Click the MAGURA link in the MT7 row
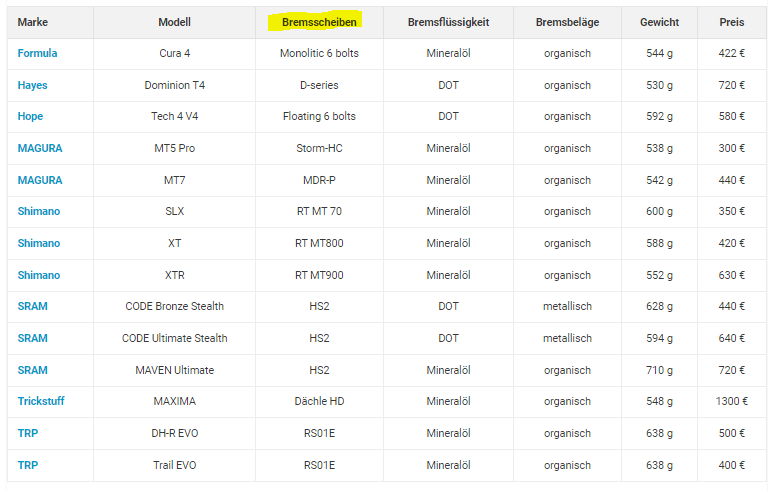Viewport: 775px width, 492px height. point(40,180)
